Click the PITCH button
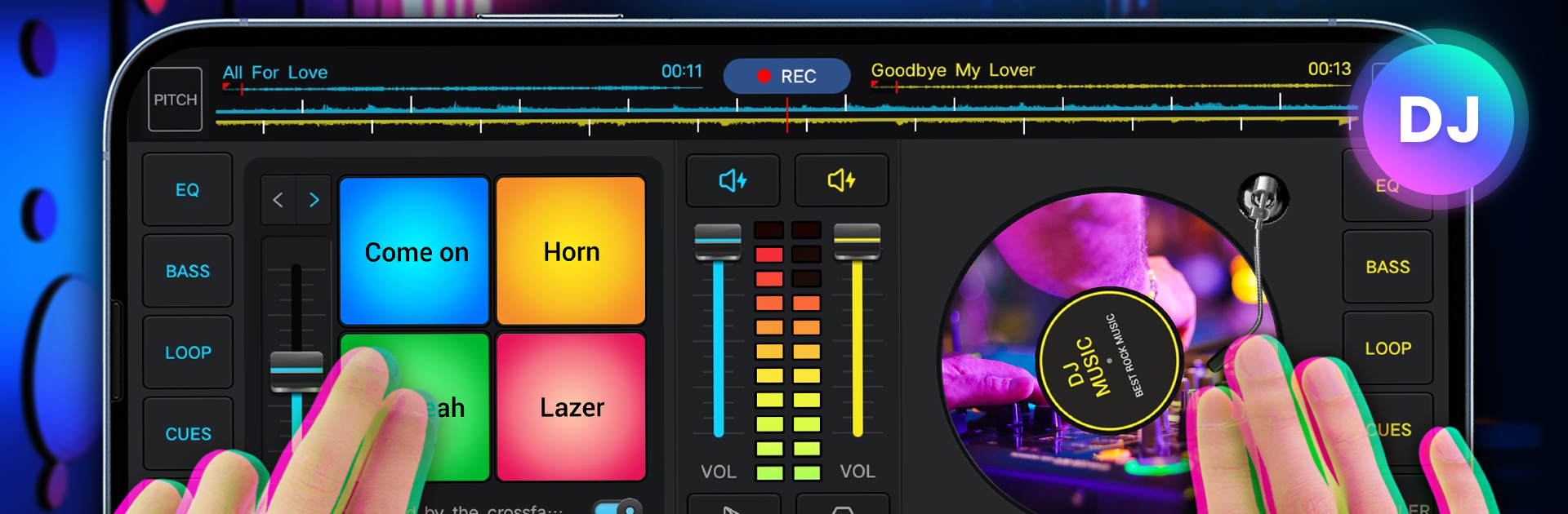Image resolution: width=1568 pixels, height=514 pixels. [176, 100]
